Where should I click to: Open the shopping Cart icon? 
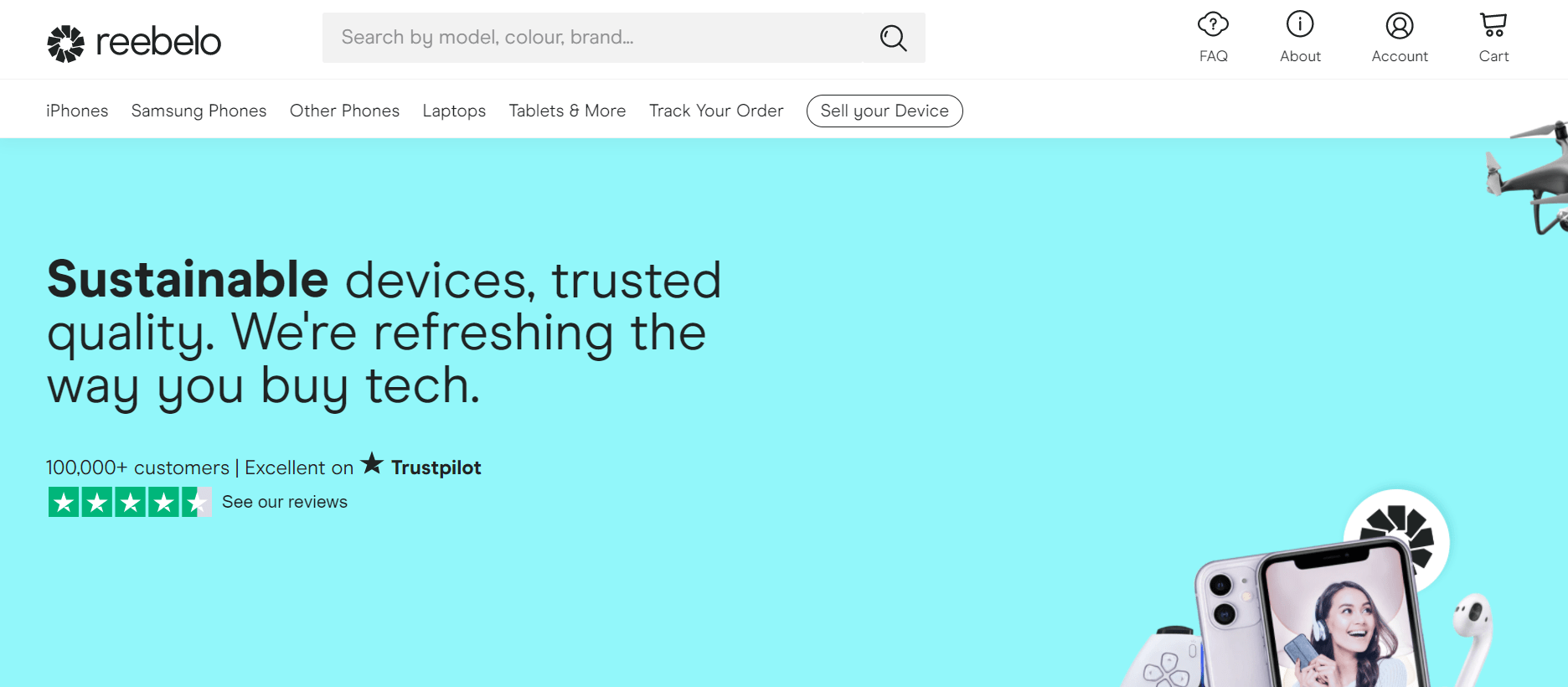1493,24
